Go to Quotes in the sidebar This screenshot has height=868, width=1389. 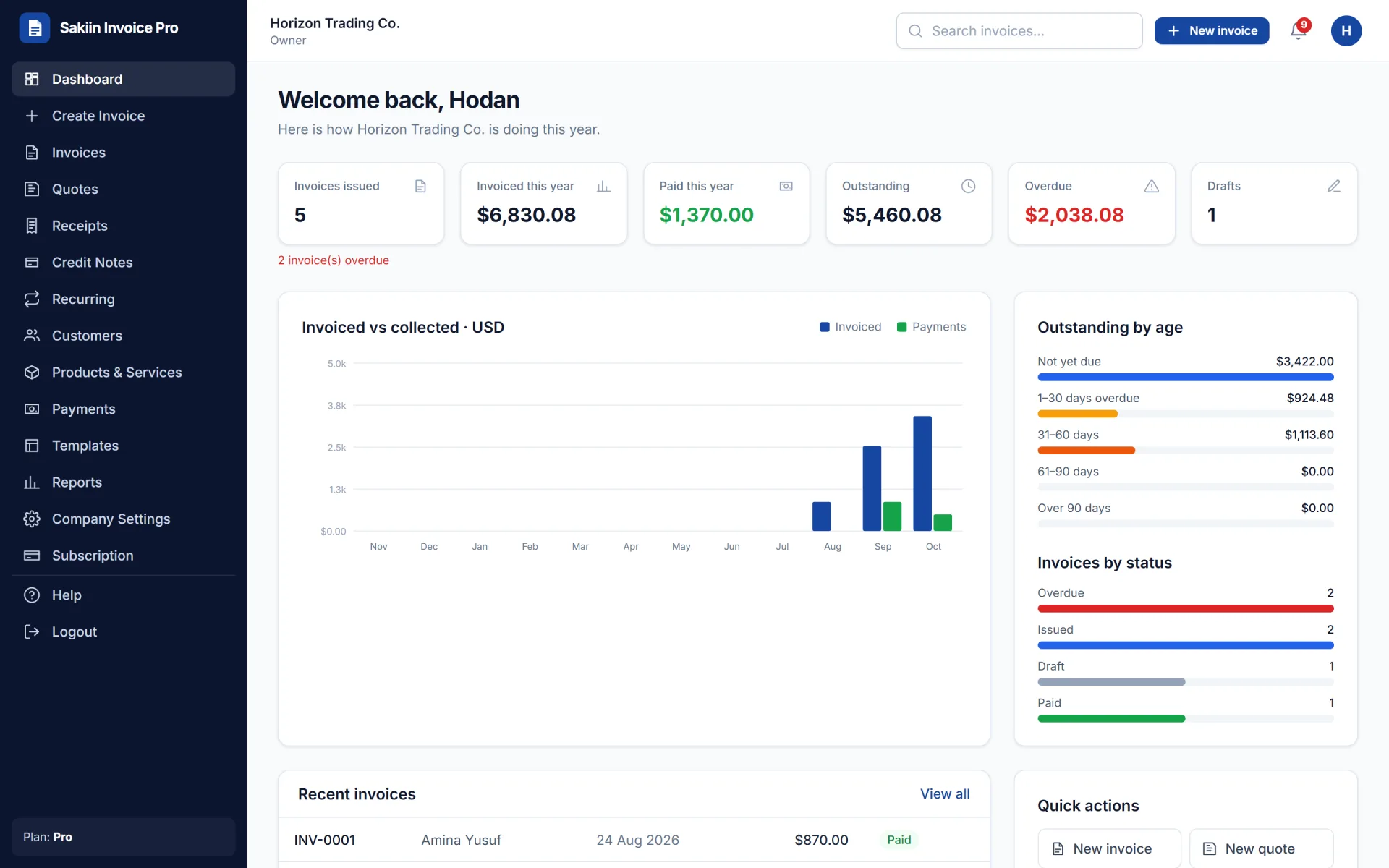tap(123, 189)
